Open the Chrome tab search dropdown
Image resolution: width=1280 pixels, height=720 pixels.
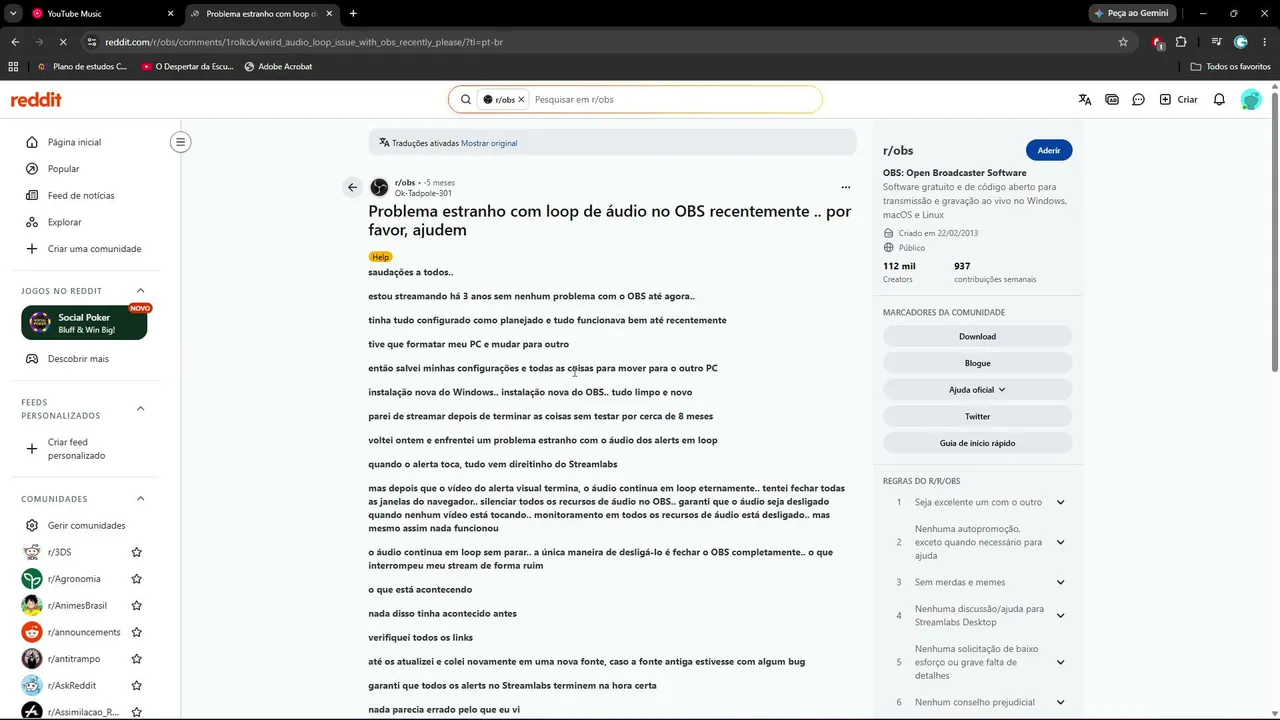13,14
